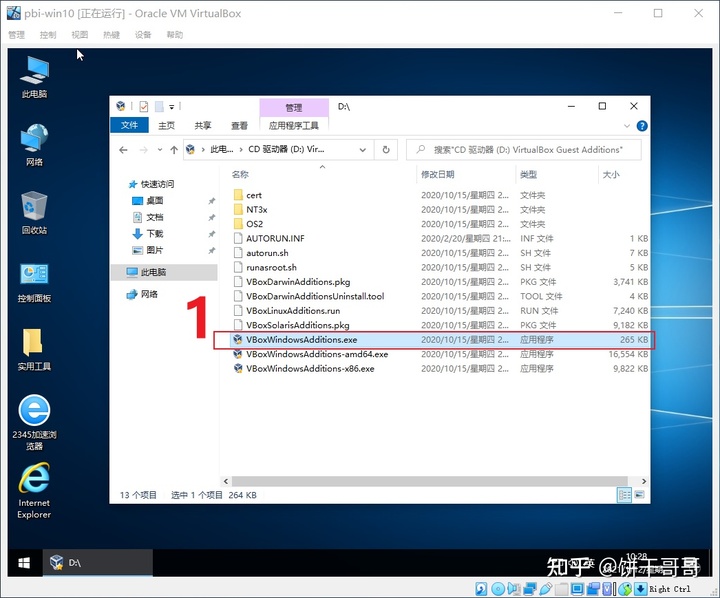Click the display status icon in VirtualBox

coord(577,588)
